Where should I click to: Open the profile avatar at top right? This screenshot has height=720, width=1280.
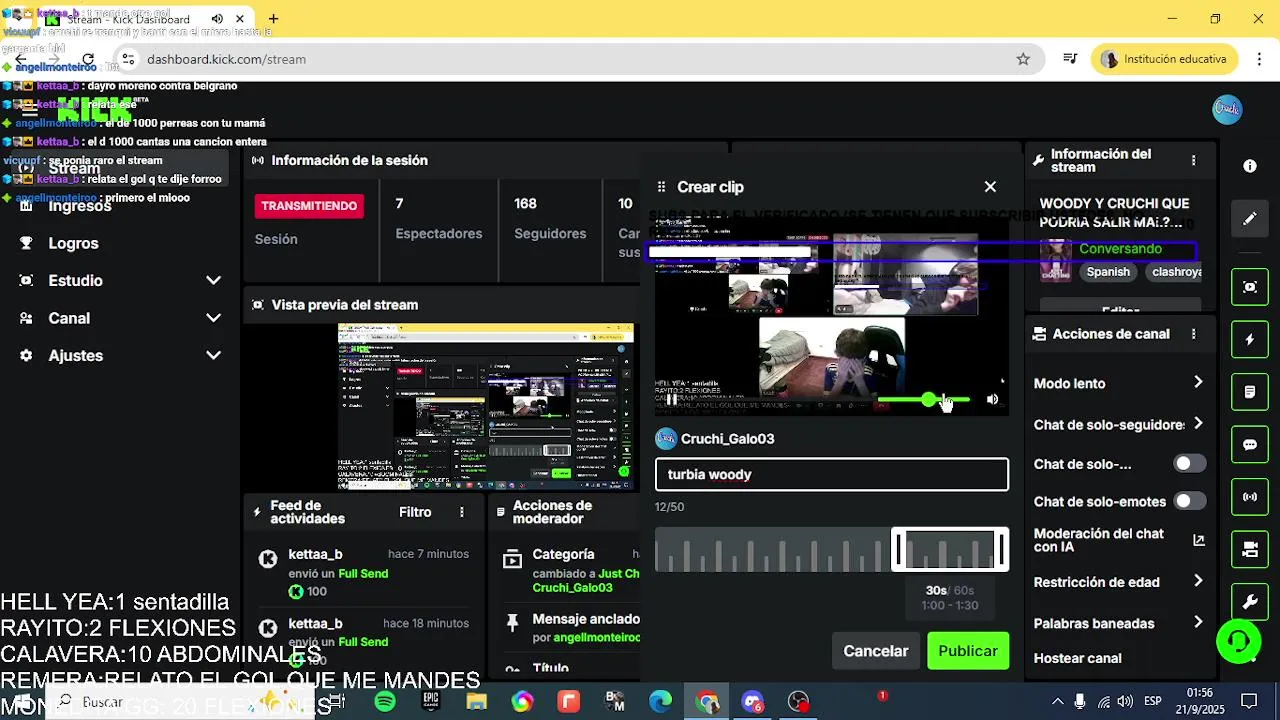(x=1227, y=110)
